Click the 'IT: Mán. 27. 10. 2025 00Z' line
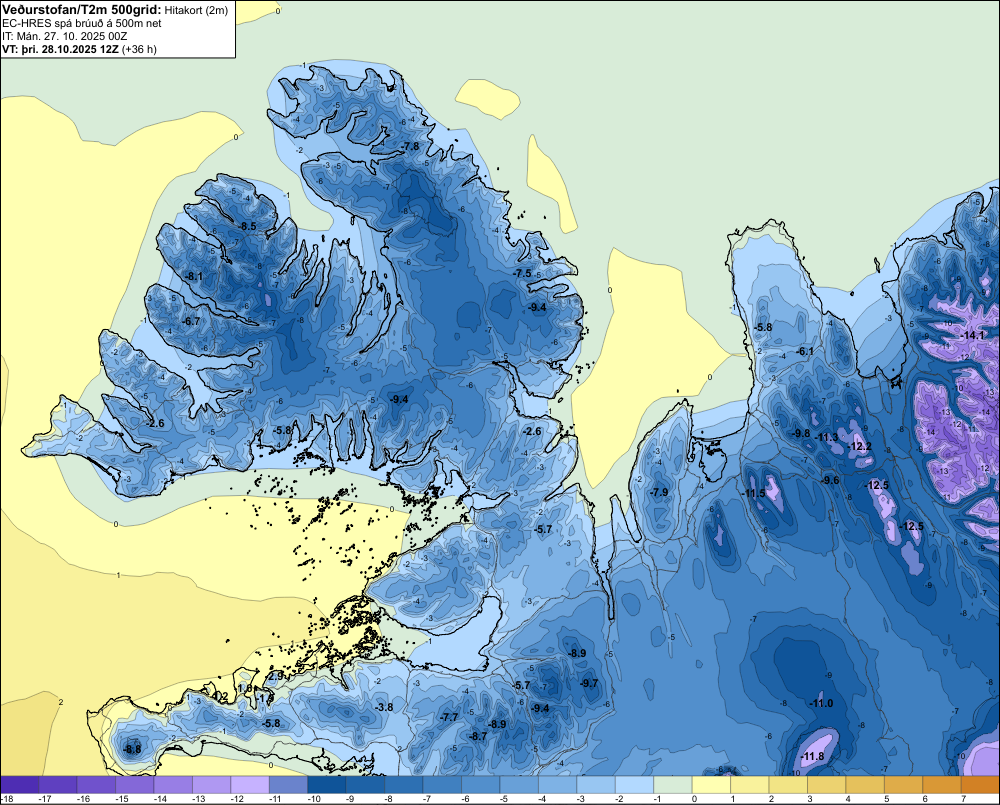This screenshot has width=1000, height=805. coord(64,36)
